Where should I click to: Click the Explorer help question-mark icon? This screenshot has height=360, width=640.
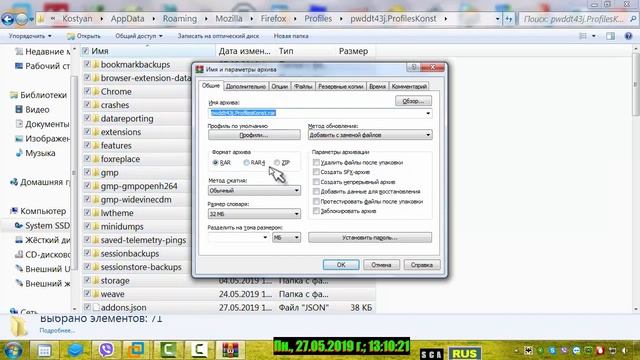[x=628, y=36]
